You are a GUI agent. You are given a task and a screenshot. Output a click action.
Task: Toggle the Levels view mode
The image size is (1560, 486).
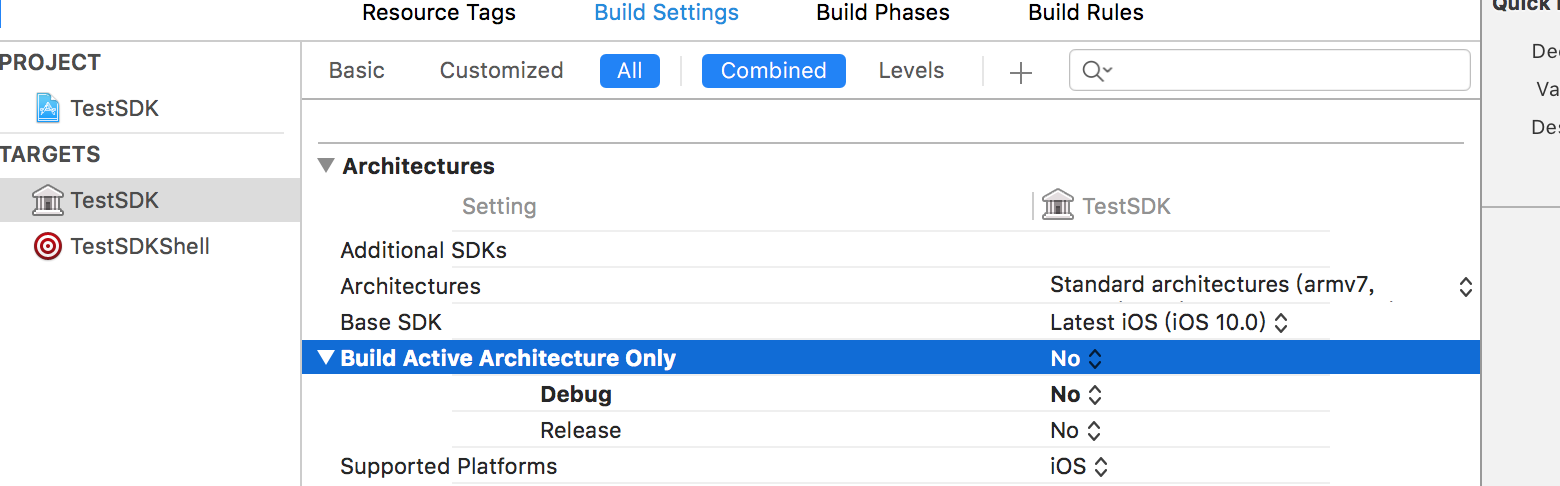(911, 71)
